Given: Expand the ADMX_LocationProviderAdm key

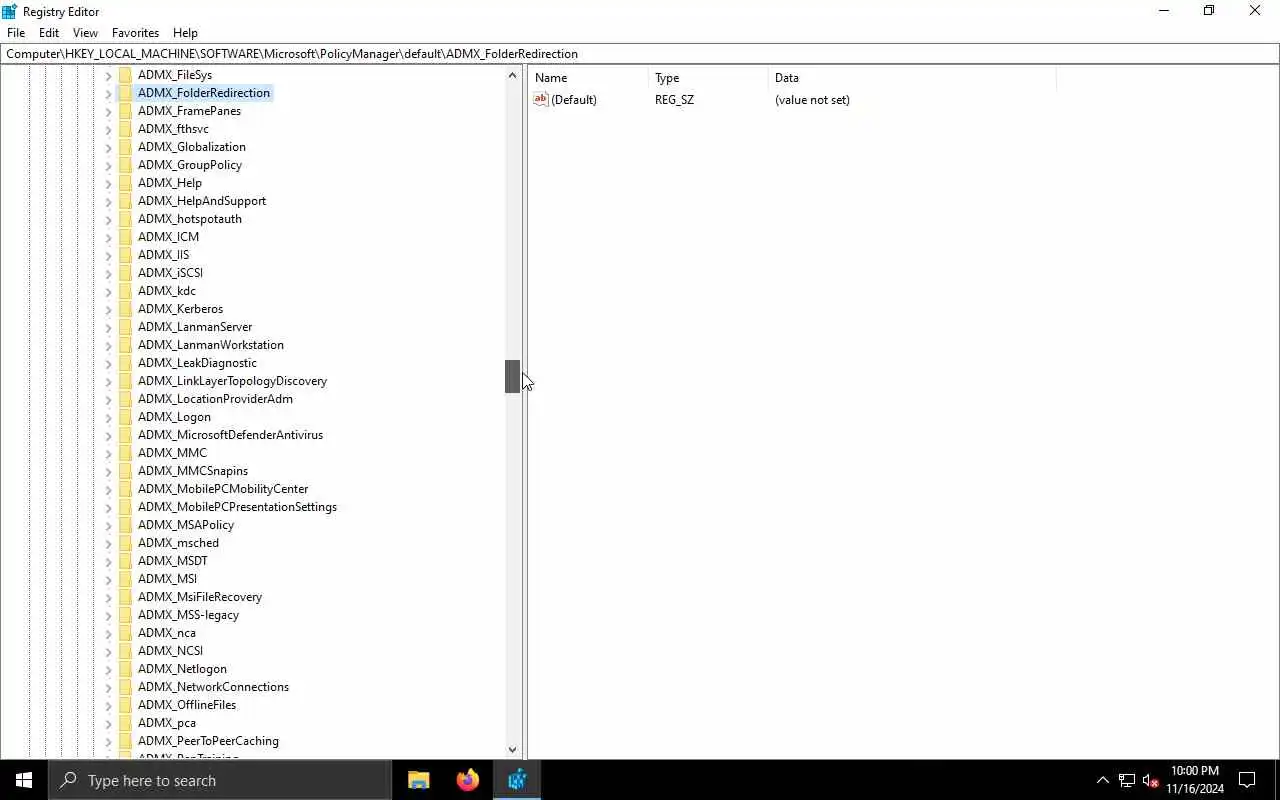Looking at the screenshot, I should tap(108, 399).
